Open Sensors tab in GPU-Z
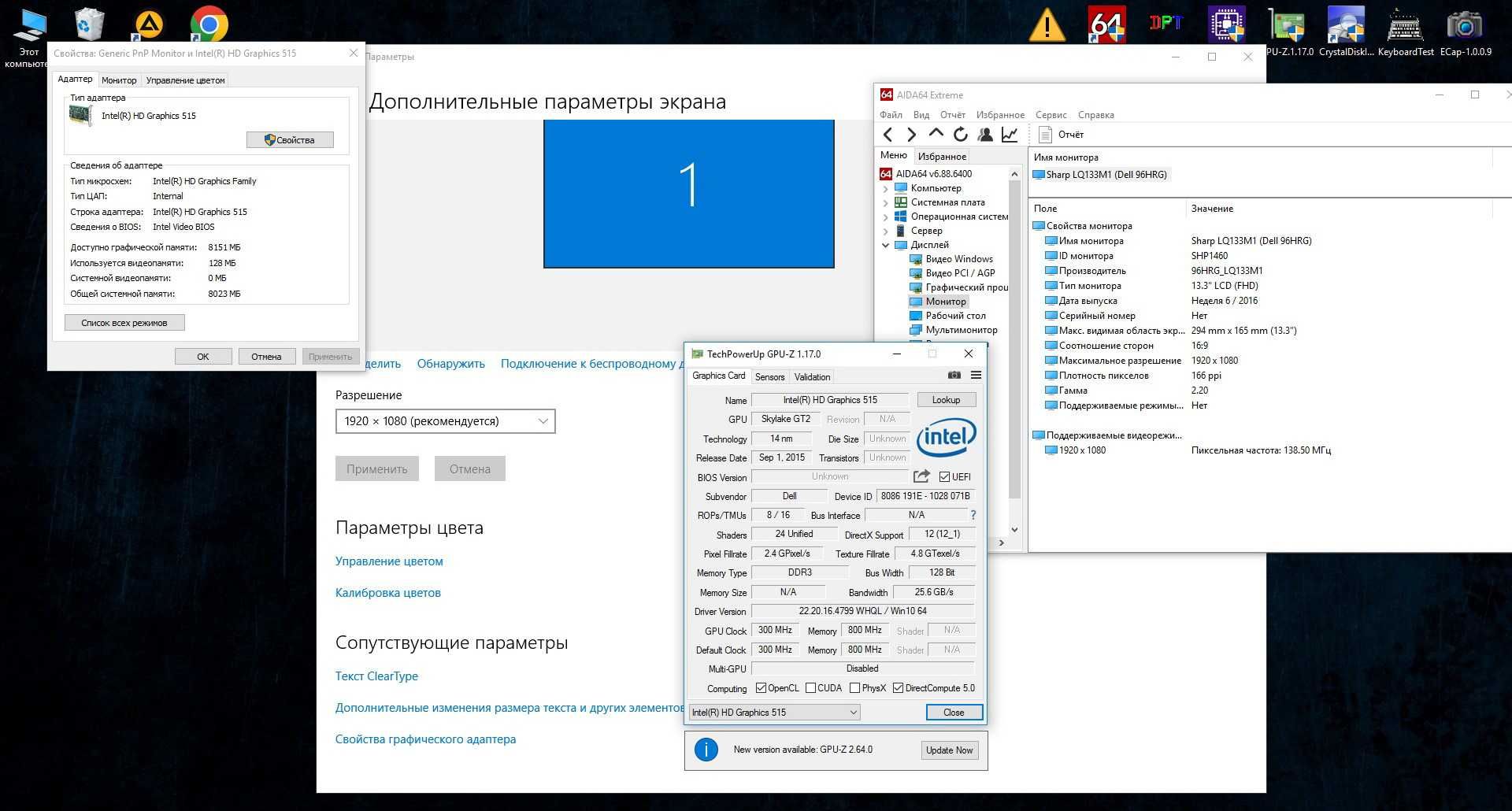Image resolution: width=1512 pixels, height=811 pixels. 769,377
